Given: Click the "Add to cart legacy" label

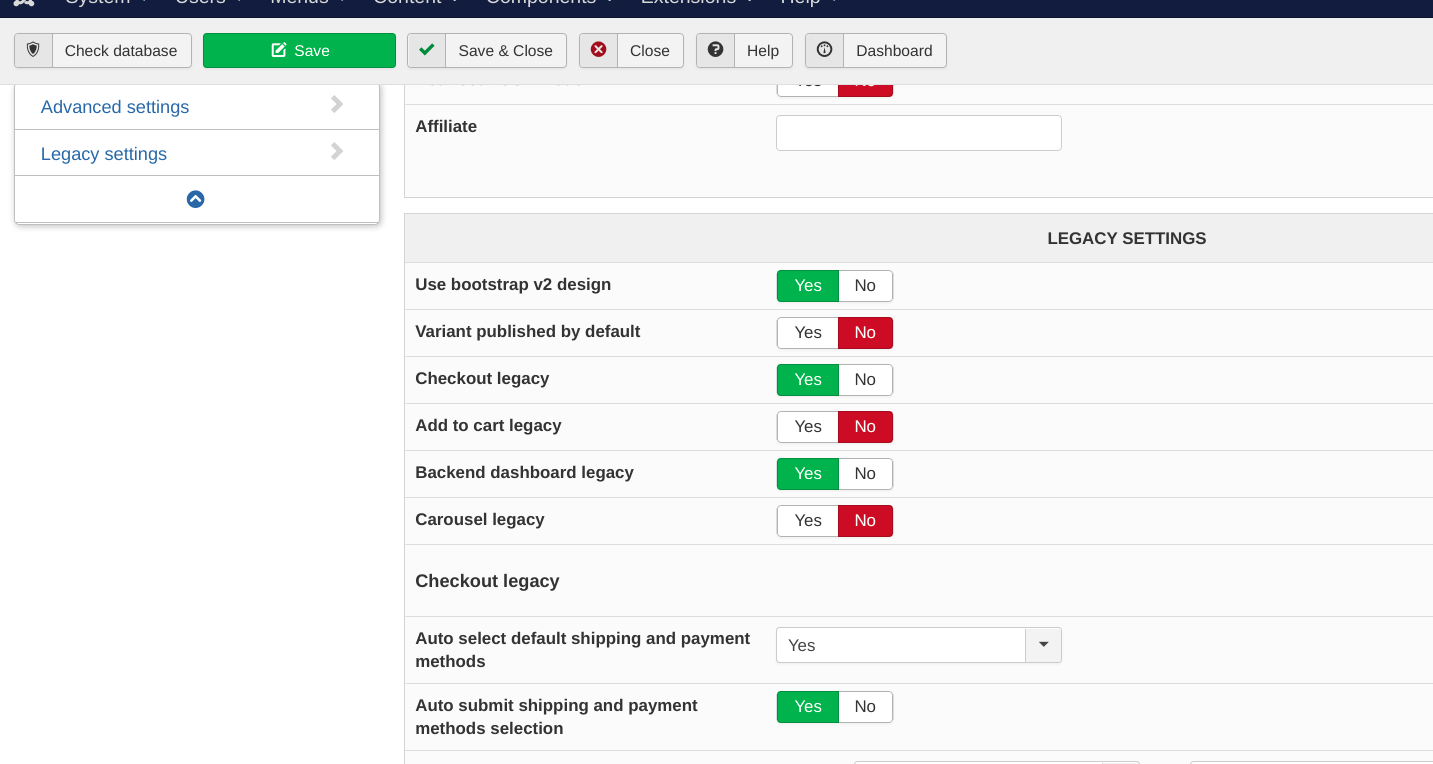Looking at the screenshot, I should (488, 425).
